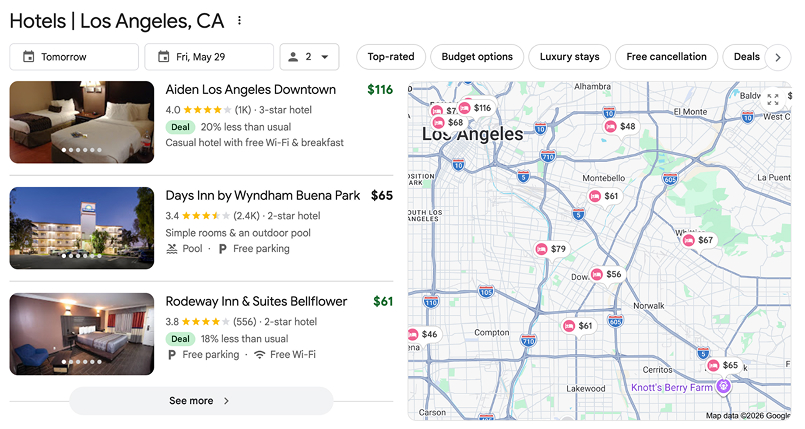This screenshot has width=805, height=429.
Task: Click '20% less than usual' deal text
Action: 246,127
